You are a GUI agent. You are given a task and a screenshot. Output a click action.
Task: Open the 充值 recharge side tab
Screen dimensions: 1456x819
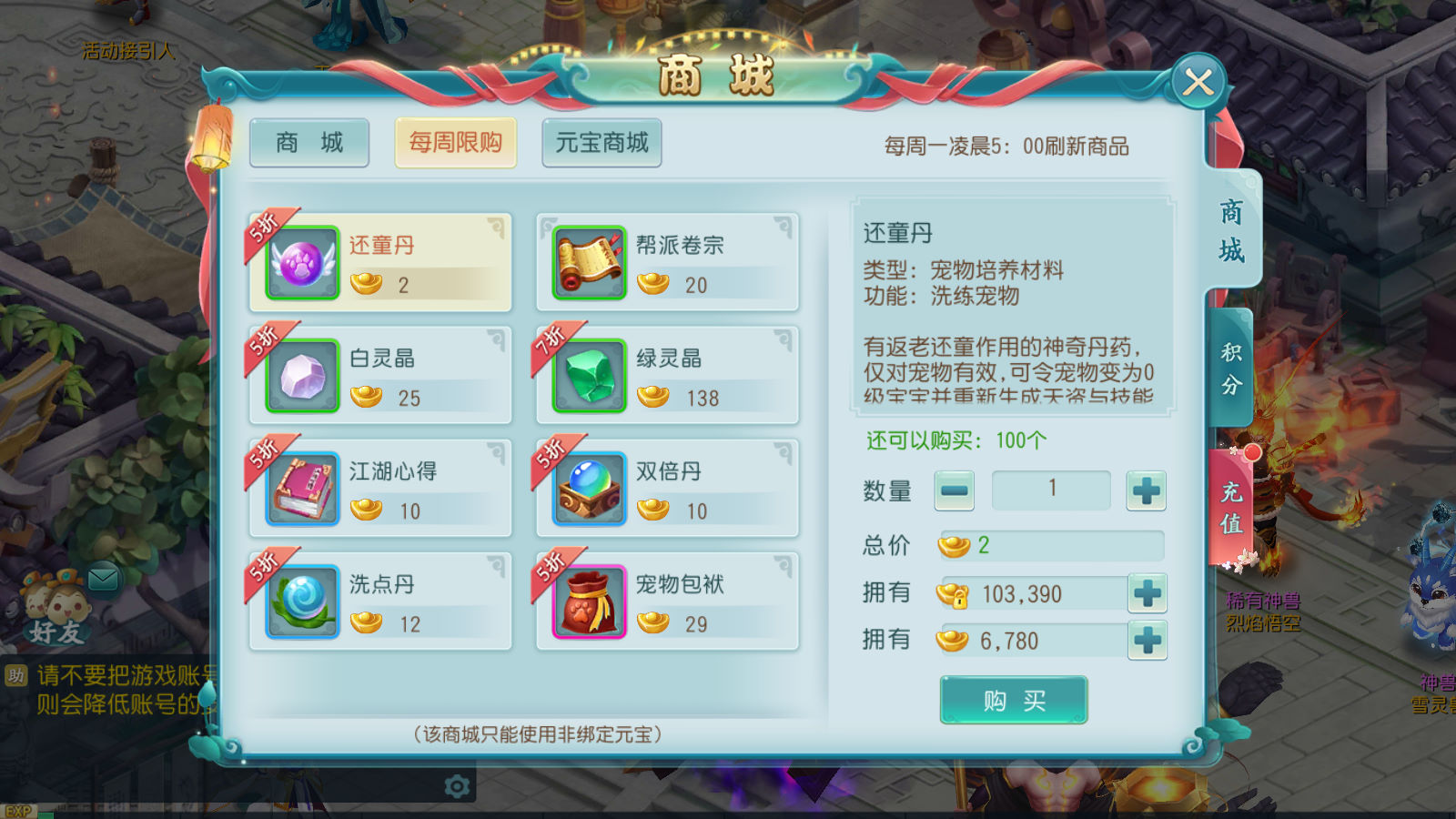click(x=1232, y=508)
